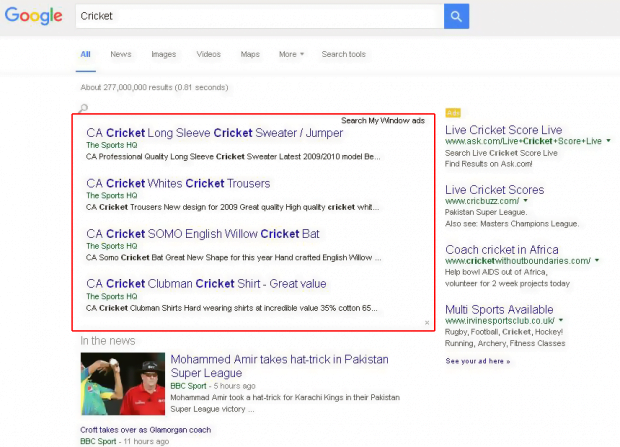Click The Sports HQ under Trousers listing
This screenshot has height=447, width=620.
click(112, 195)
